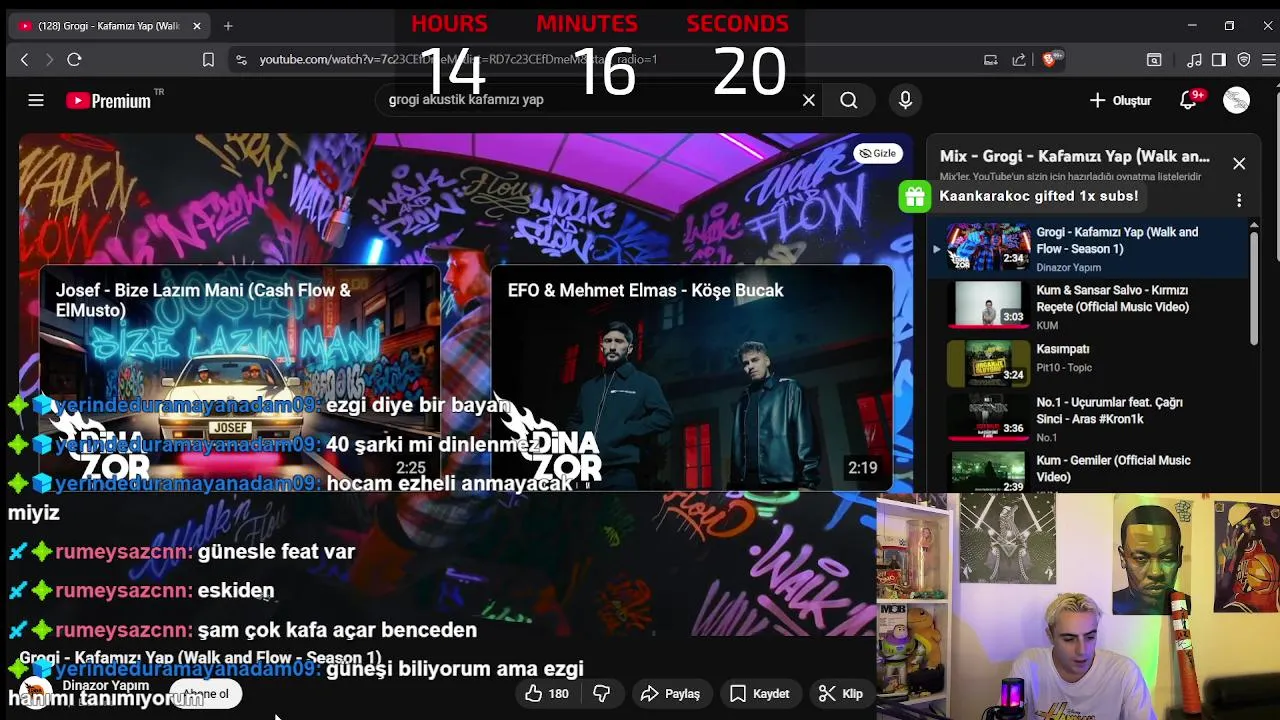Bookmark this page
Viewport: 1280px width, 720px height.
tap(208, 60)
